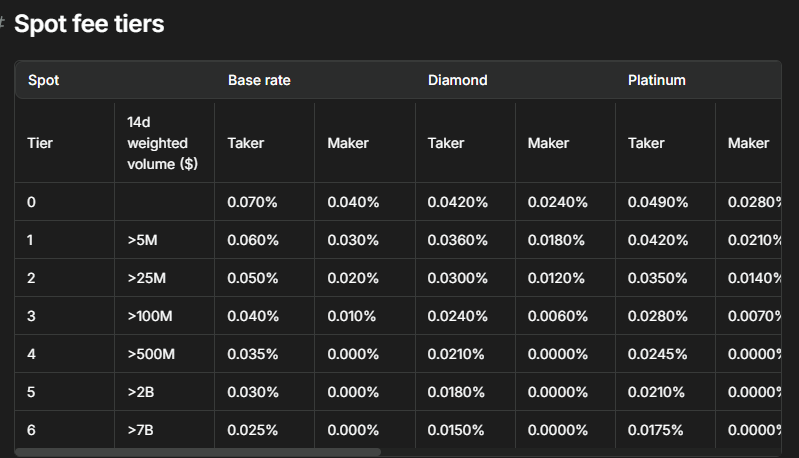Screen dimensions: 799x458
Task: Click the 'Taker' label under Platinum
Action: click(x=646, y=143)
